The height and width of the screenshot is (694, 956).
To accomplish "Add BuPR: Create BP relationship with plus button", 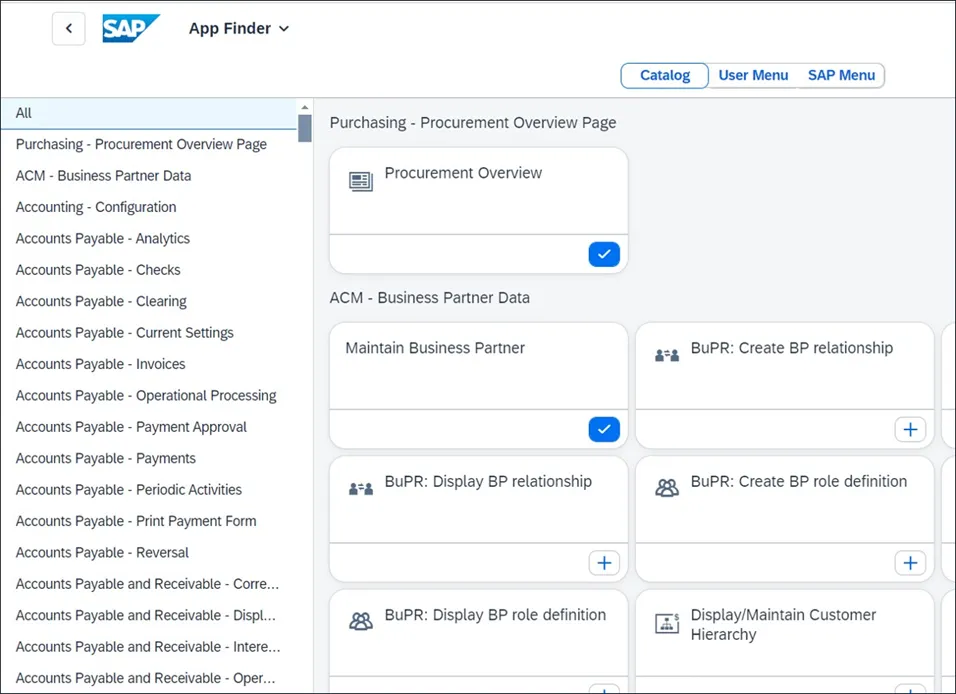I will [910, 429].
